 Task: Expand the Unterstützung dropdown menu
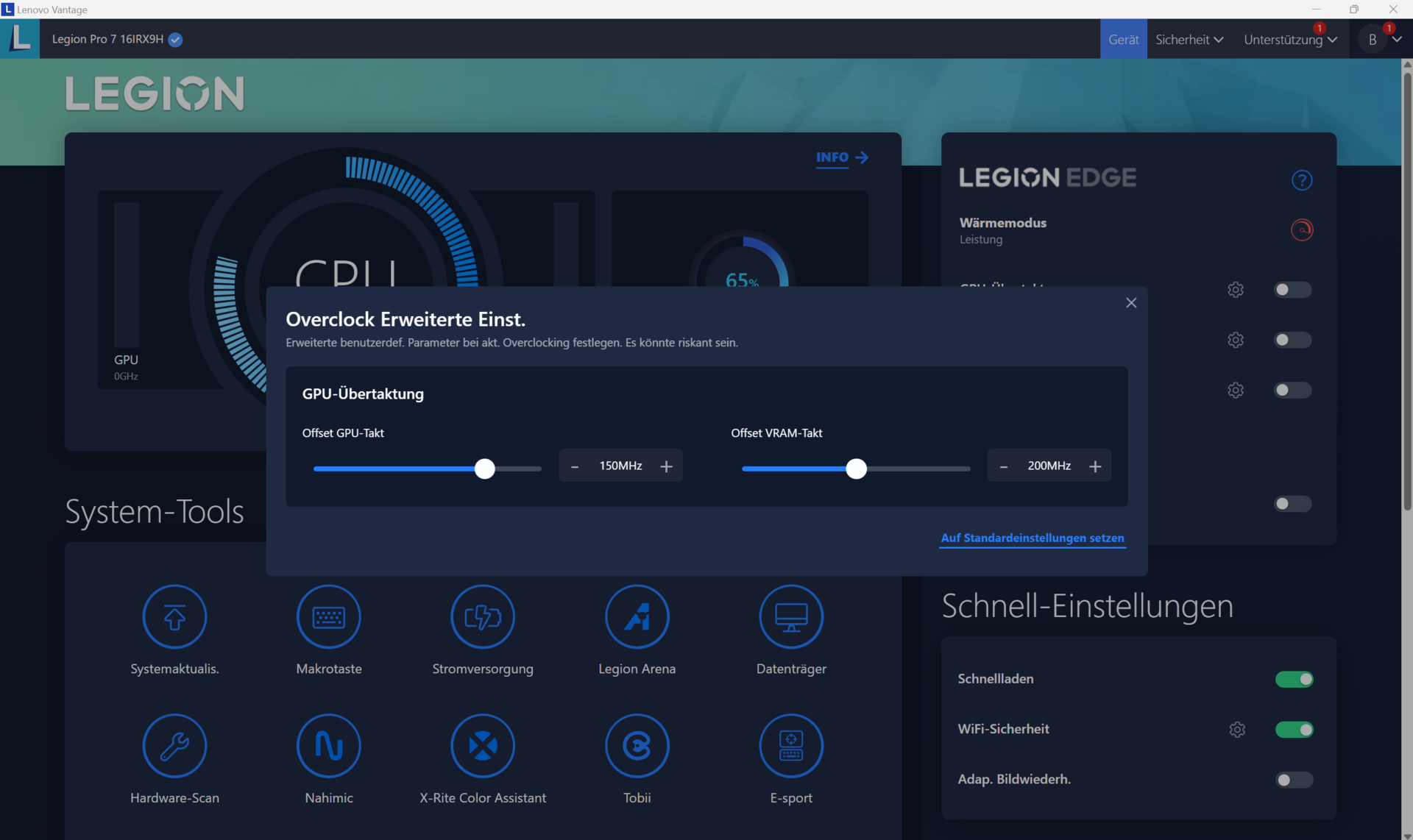pos(1289,40)
